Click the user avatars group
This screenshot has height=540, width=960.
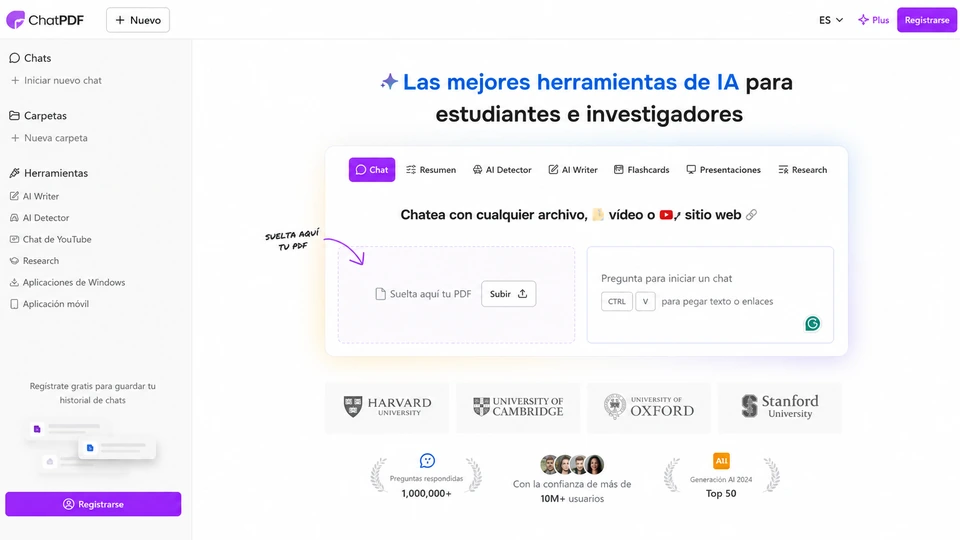572,465
